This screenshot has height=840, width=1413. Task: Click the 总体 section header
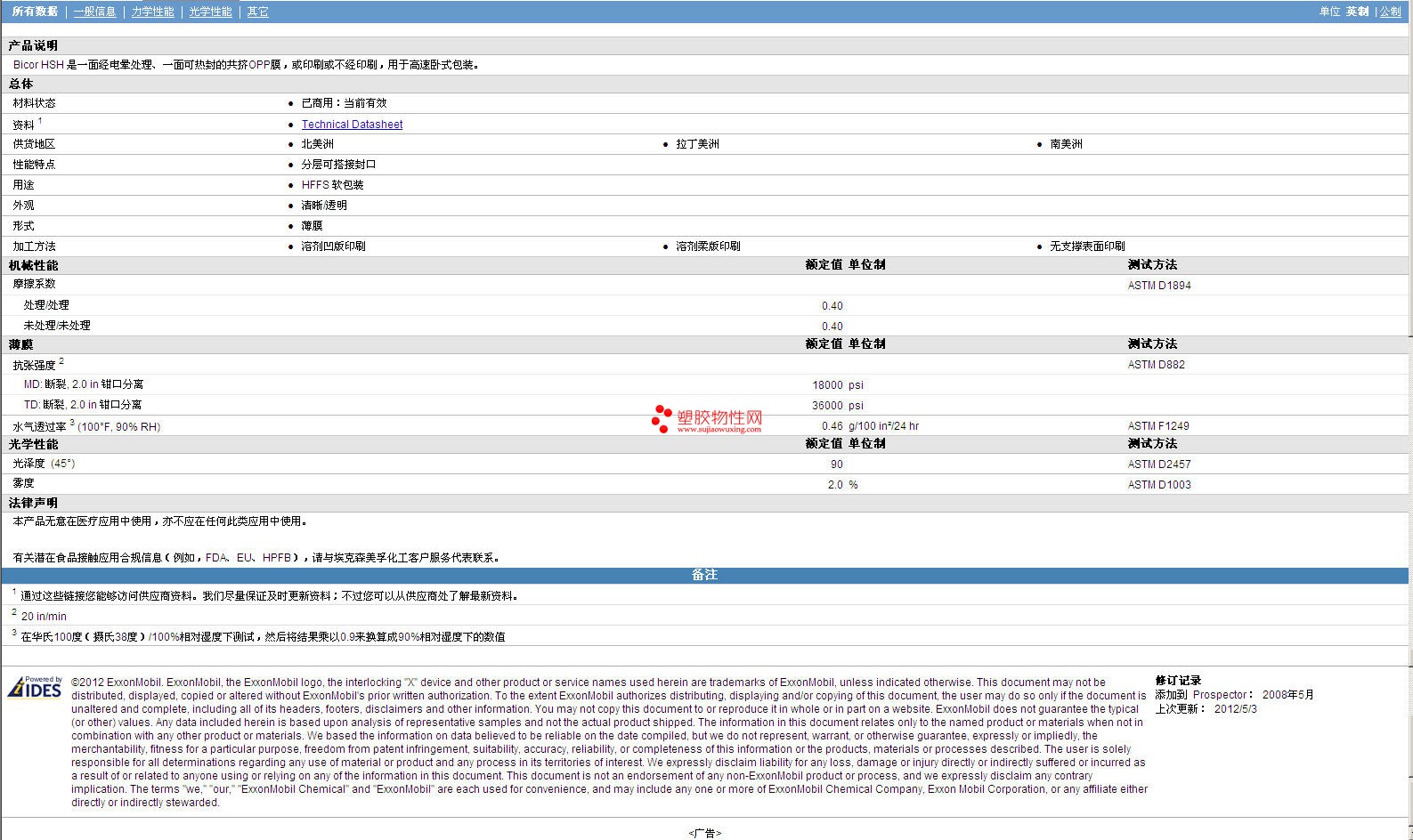click(x=20, y=84)
